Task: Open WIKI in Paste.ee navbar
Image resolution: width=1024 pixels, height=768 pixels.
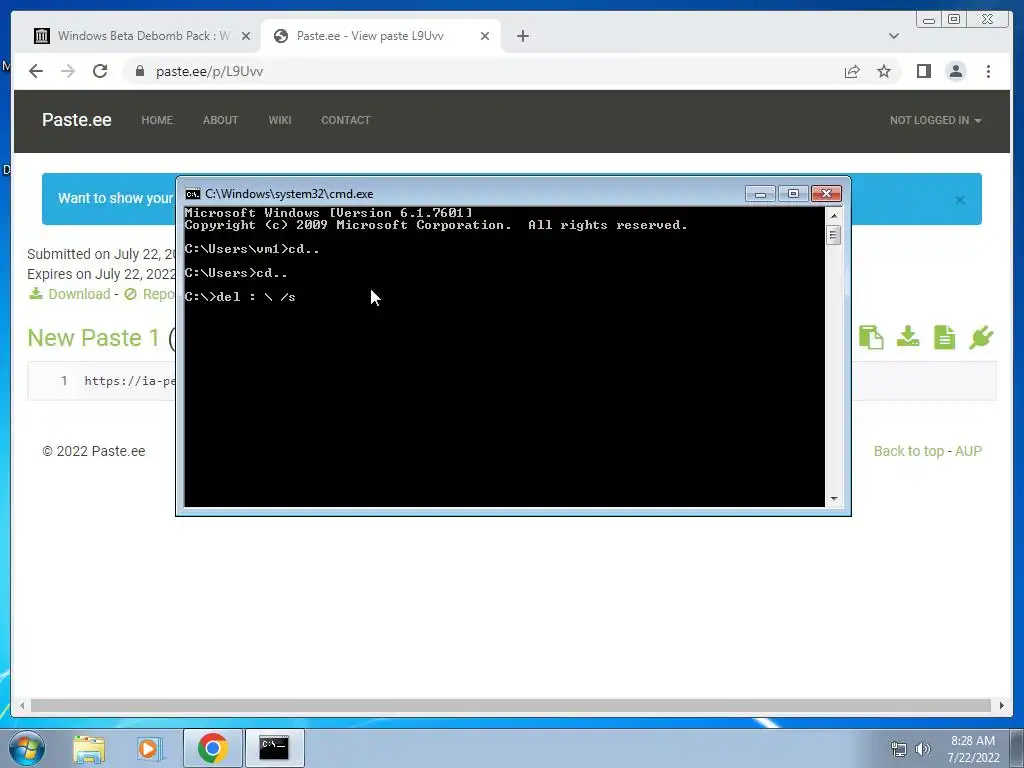Action: (x=280, y=120)
